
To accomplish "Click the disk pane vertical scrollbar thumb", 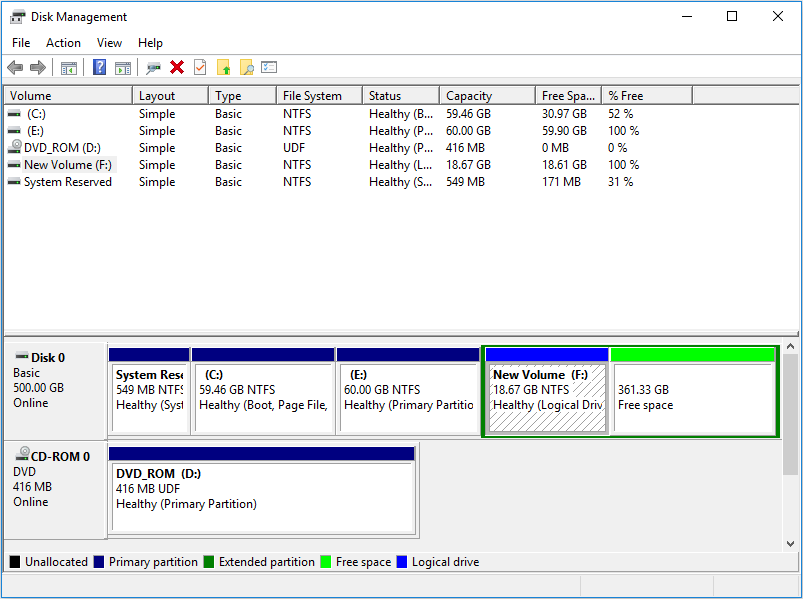I will 790,414.
